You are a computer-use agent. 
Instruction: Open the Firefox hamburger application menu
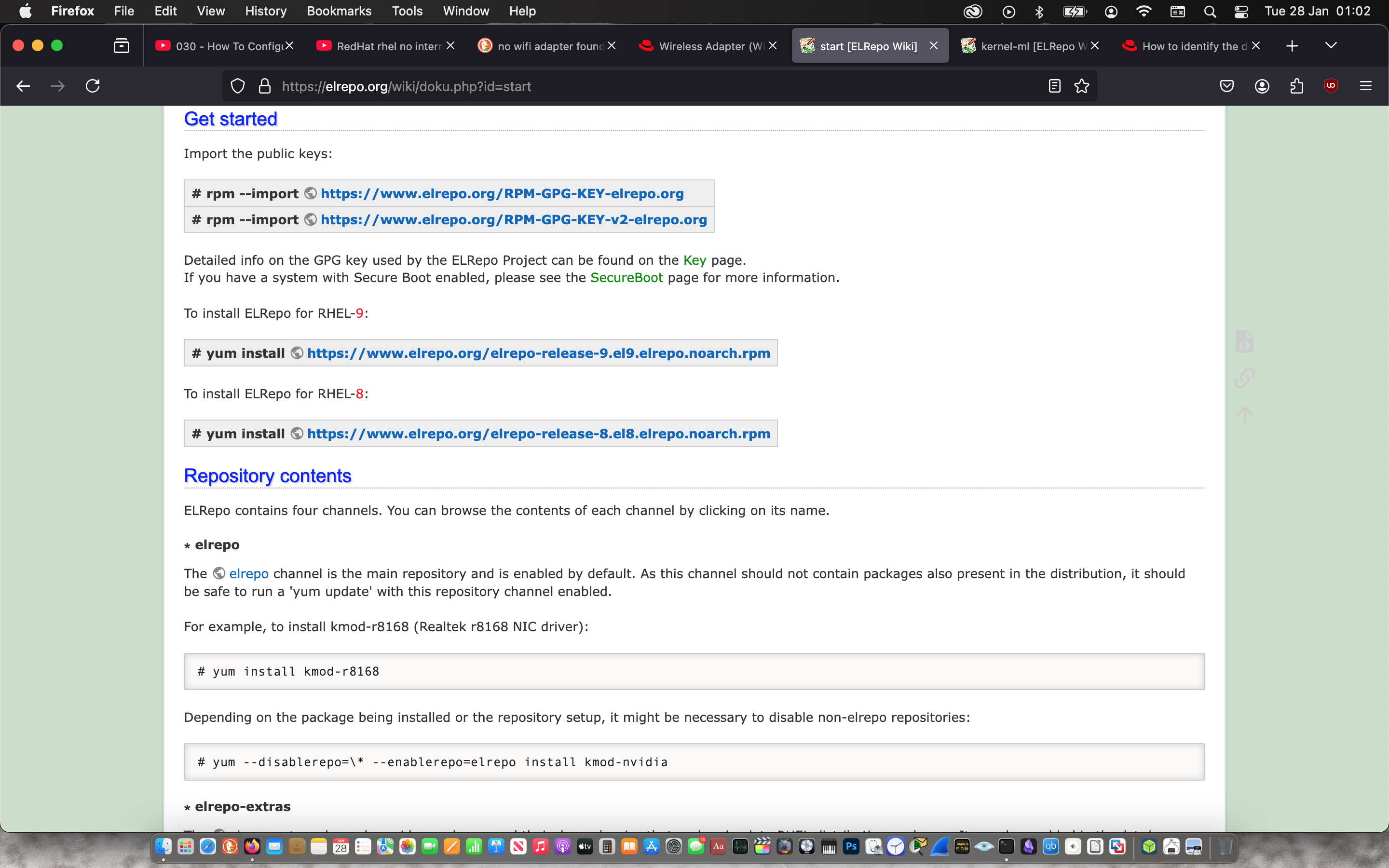(x=1365, y=86)
